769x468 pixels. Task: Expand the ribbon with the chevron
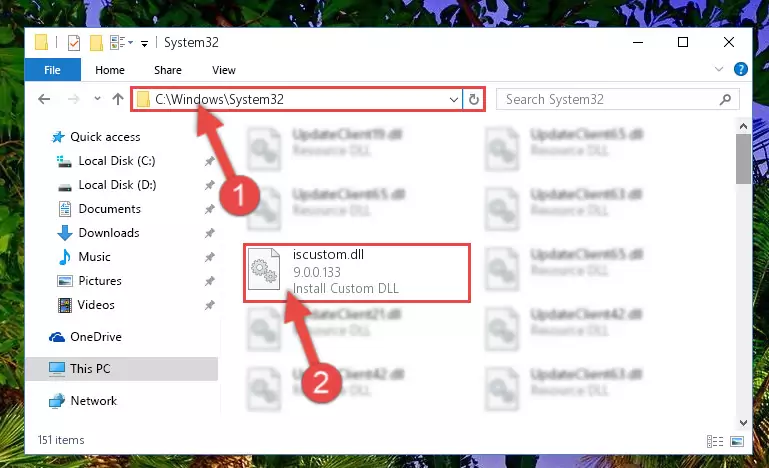pos(718,69)
